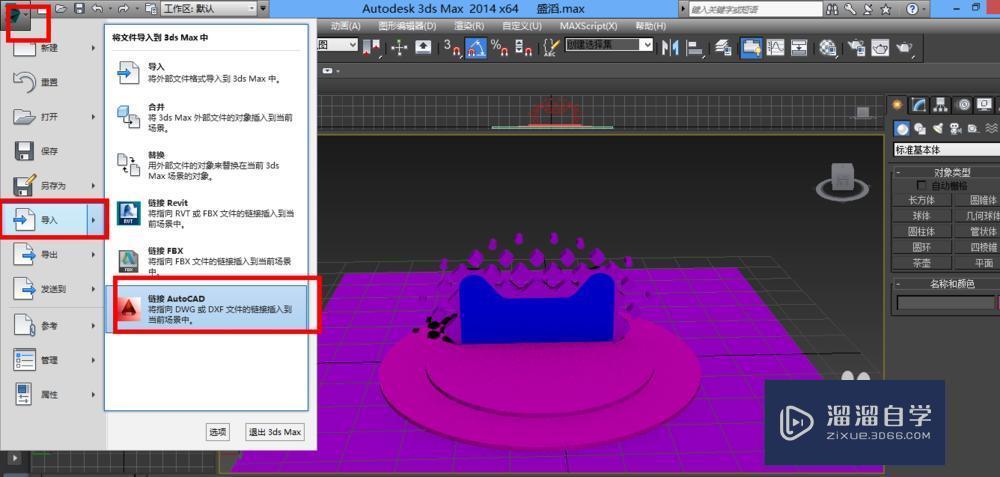Click the object name input field

[946, 302]
